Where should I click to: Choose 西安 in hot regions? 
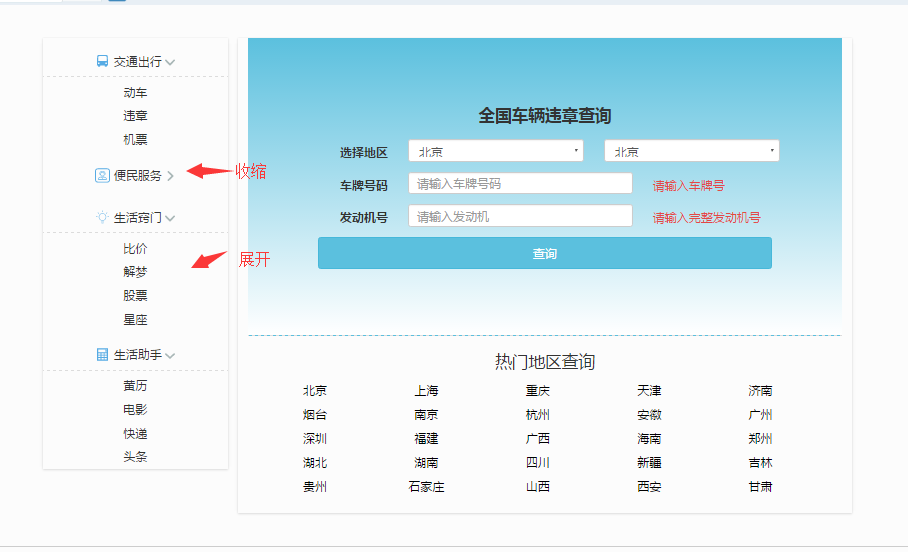pyautogui.click(x=649, y=487)
